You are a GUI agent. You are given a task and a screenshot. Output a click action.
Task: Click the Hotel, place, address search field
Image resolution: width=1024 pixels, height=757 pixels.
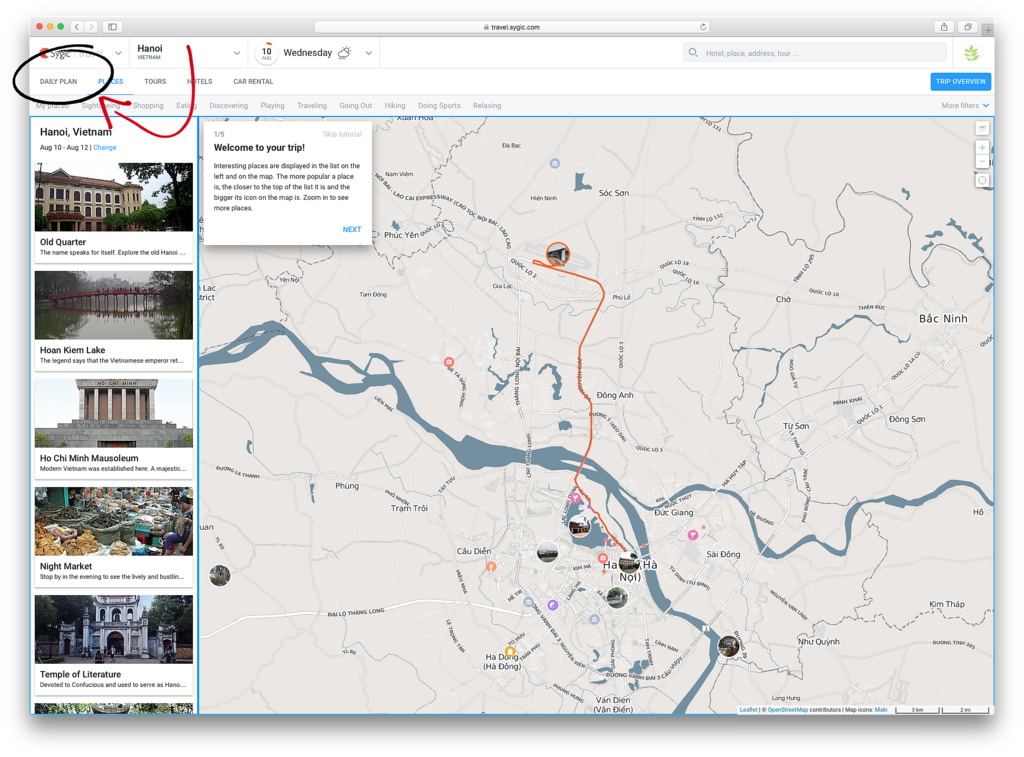tap(815, 53)
